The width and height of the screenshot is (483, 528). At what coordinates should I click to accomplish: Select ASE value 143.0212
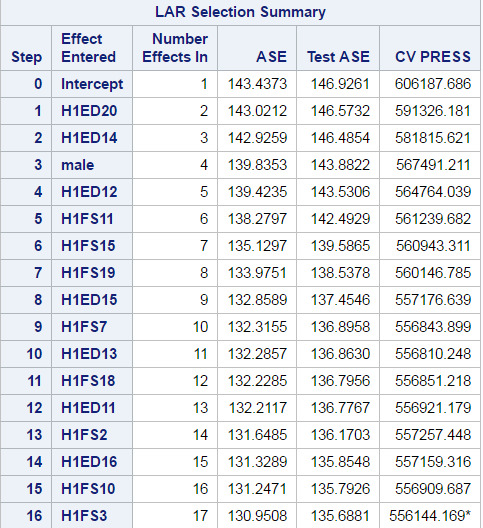pyautogui.click(x=257, y=111)
